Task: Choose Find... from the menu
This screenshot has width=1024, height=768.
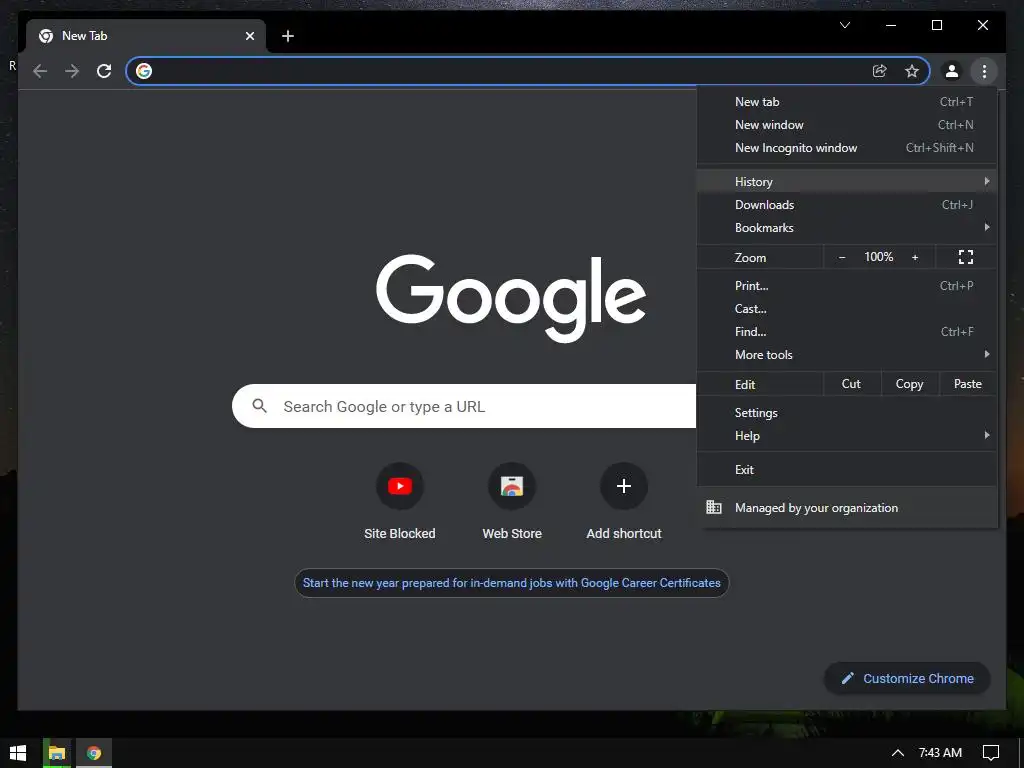Action: coord(847,332)
